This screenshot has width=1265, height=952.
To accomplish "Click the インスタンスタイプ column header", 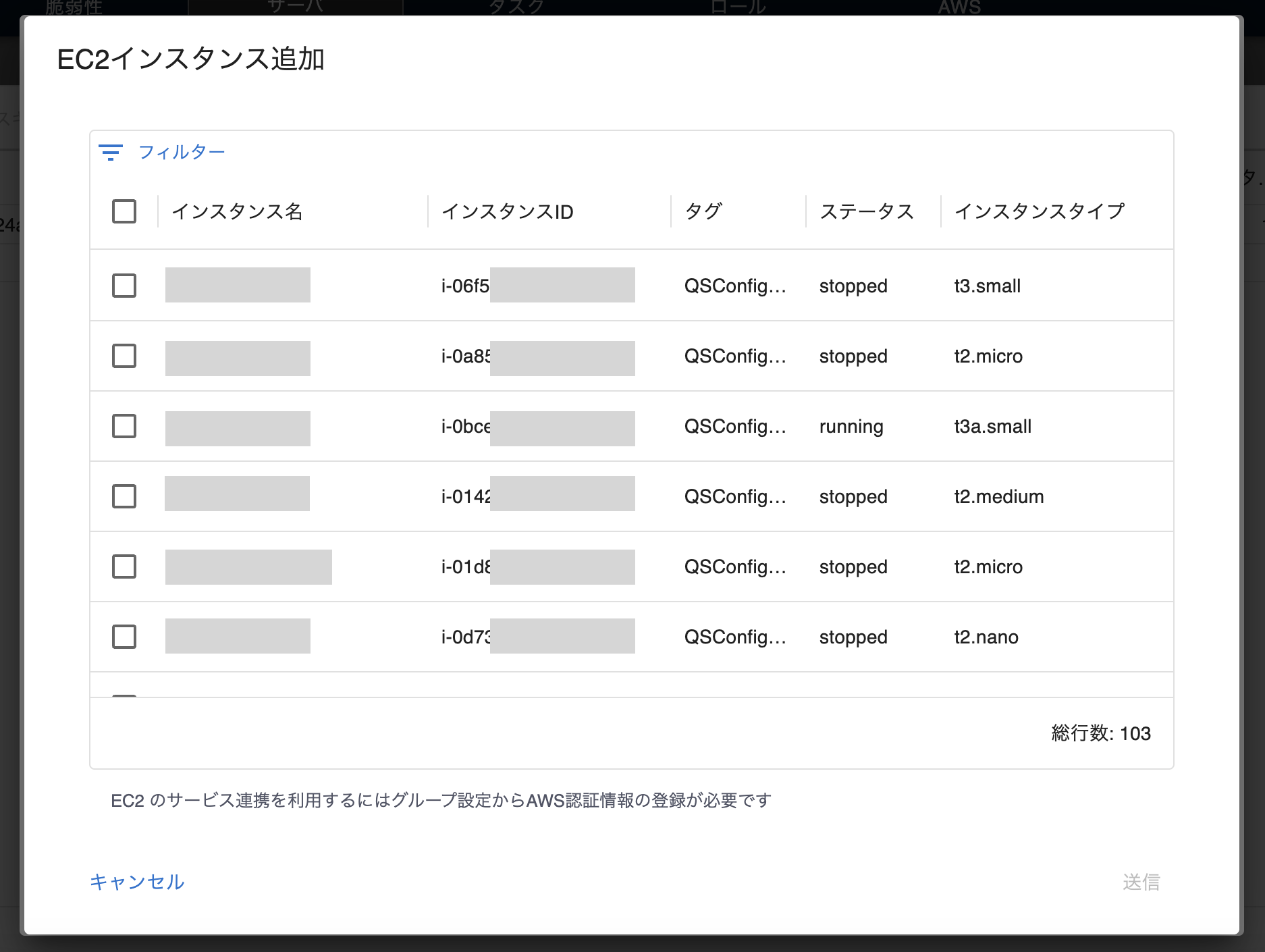I will [x=1040, y=211].
